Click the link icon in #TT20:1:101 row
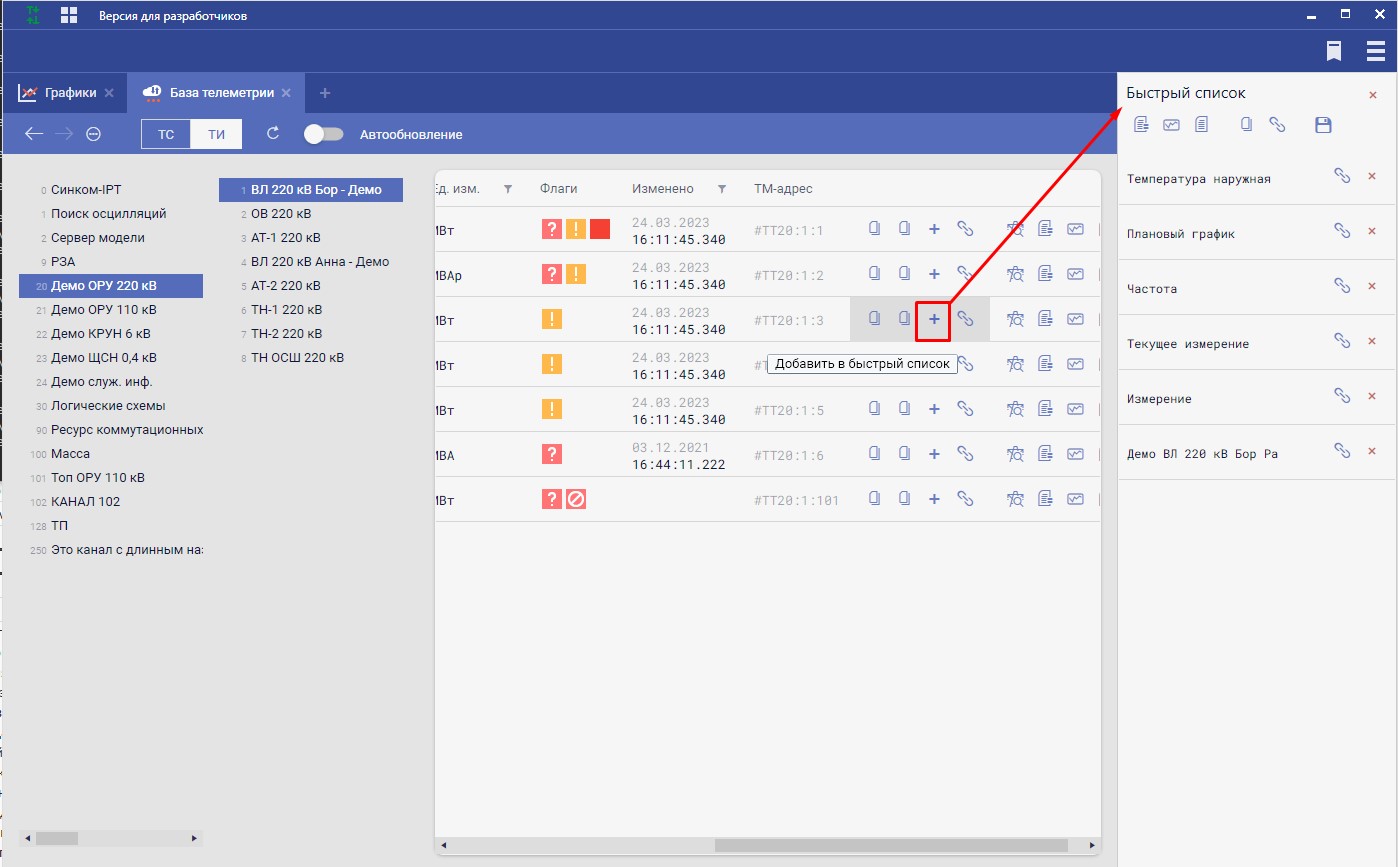The width and height of the screenshot is (1398, 867). [x=965, y=499]
